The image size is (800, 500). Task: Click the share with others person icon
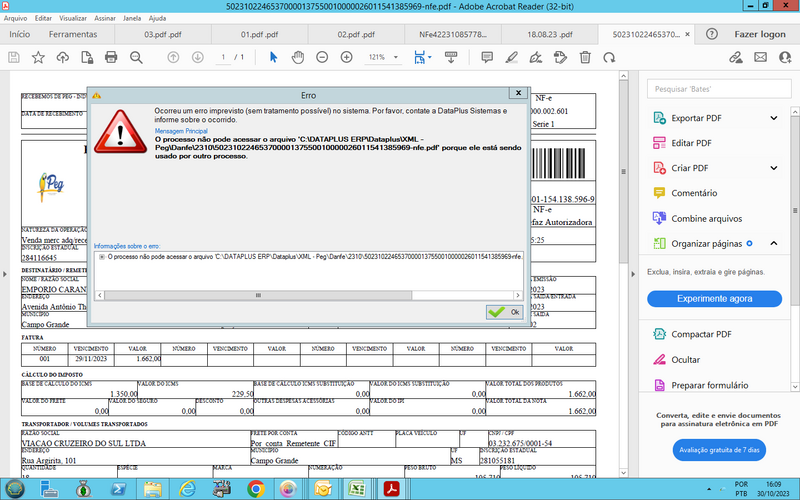tap(785, 57)
